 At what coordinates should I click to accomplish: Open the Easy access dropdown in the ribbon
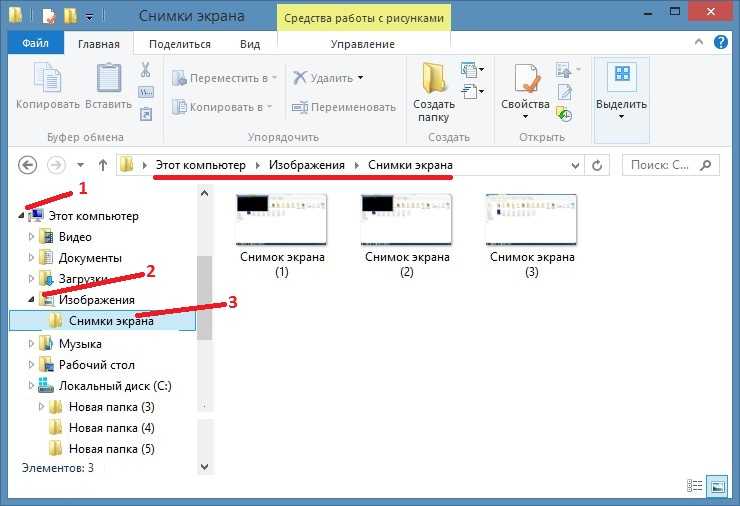(x=472, y=91)
